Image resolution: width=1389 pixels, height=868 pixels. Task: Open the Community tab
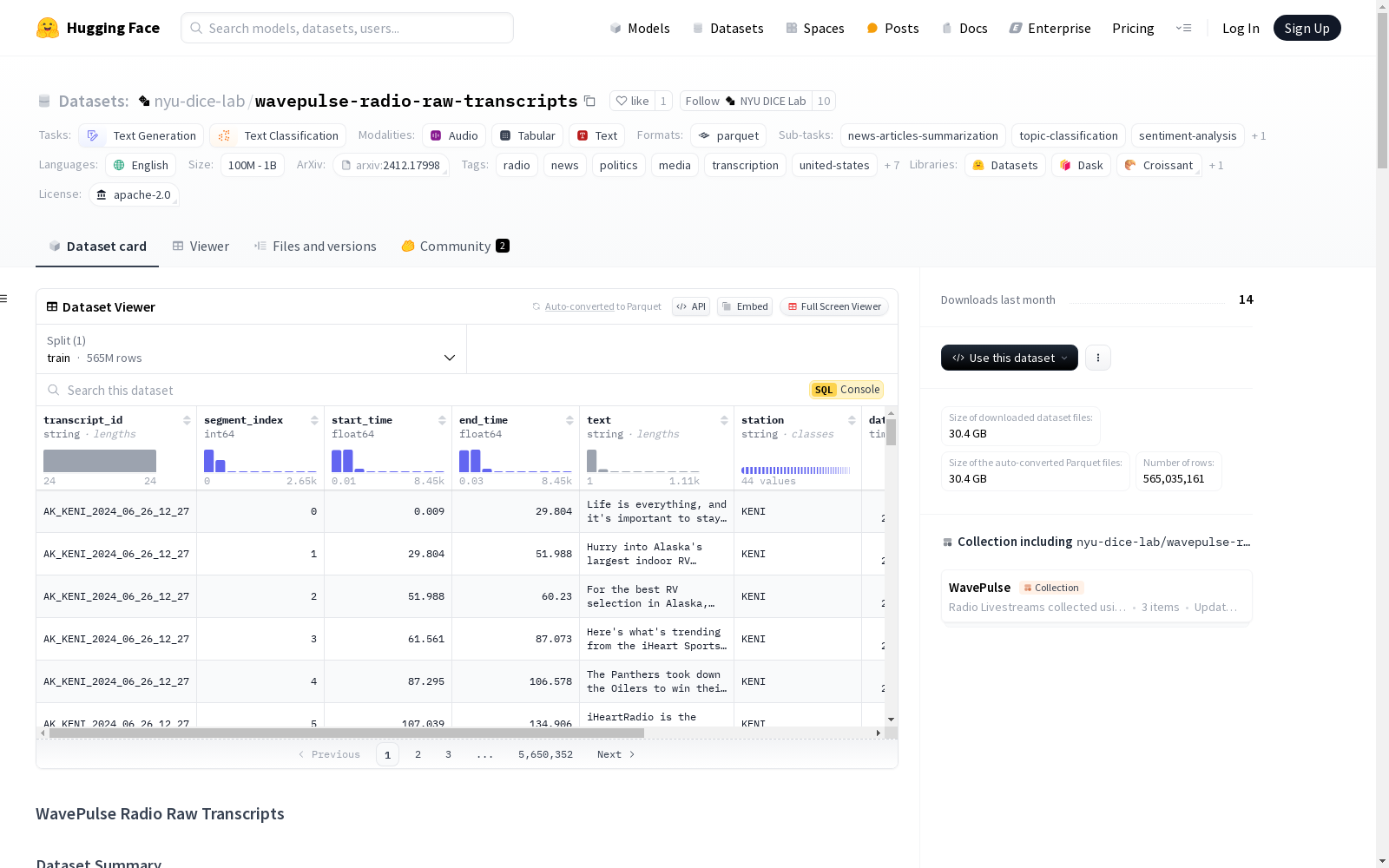[455, 247]
